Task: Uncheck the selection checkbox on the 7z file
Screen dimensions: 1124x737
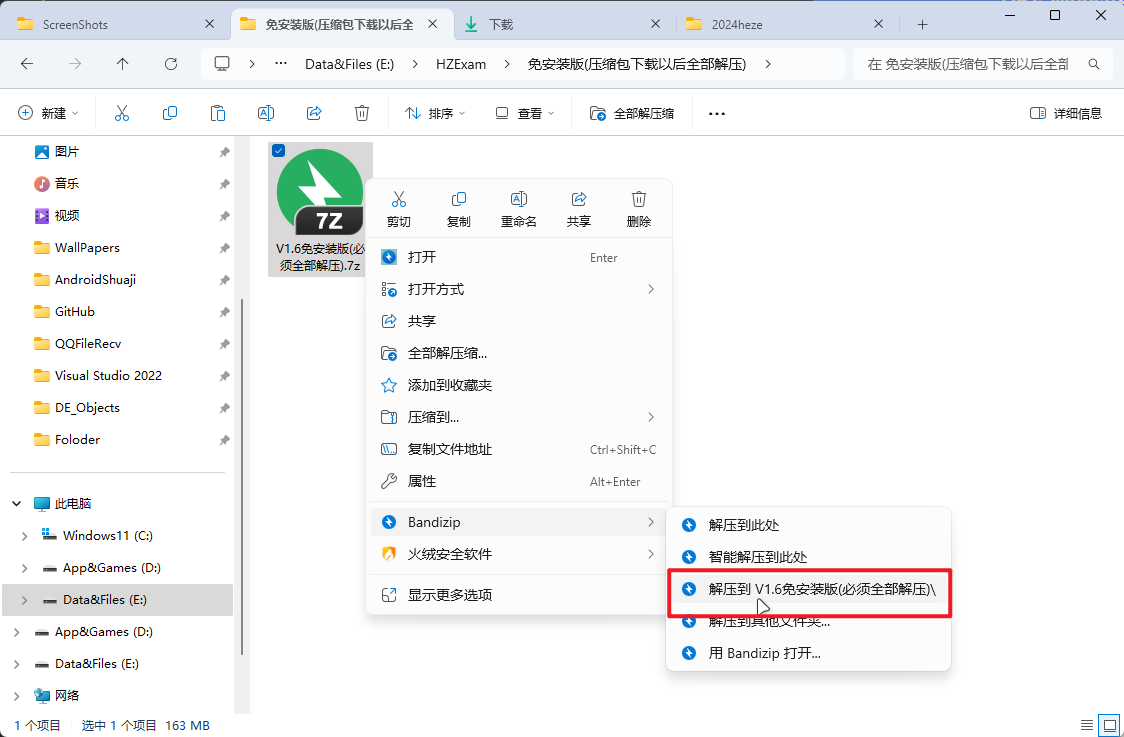Action: (278, 150)
